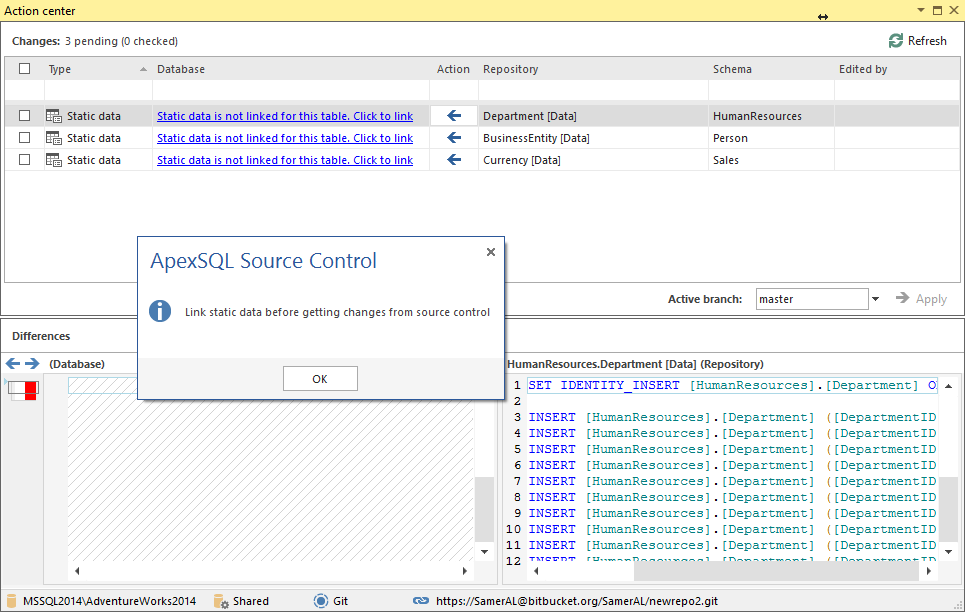This screenshot has height=612, width=965.
Task: Click the Currency row static data table icon
Action: coord(54,160)
